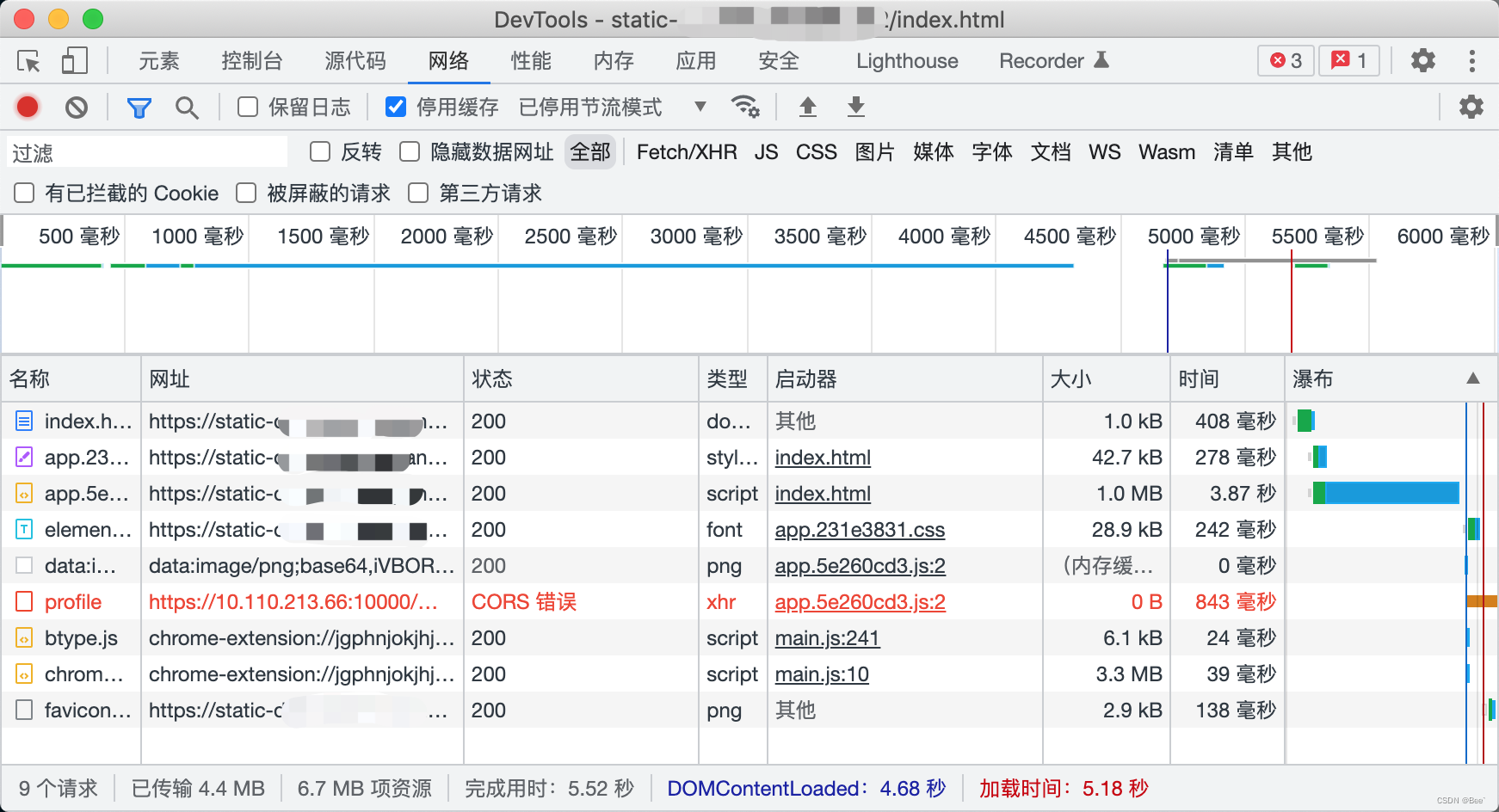Image resolution: width=1499 pixels, height=812 pixels.
Task: Click the btype.js script file icon
Action: tap(24, 638)
